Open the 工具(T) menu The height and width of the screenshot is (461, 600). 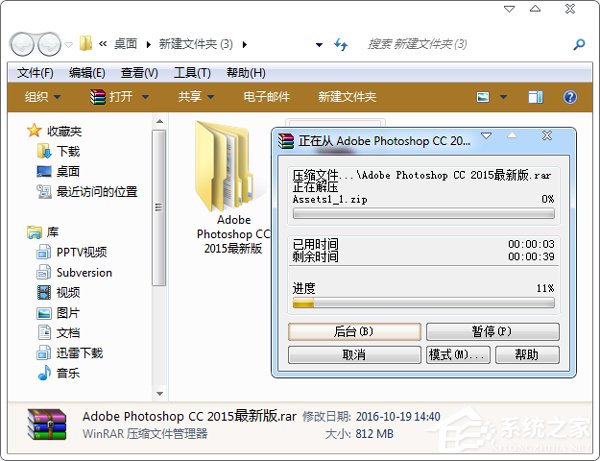tap(191, 73)
